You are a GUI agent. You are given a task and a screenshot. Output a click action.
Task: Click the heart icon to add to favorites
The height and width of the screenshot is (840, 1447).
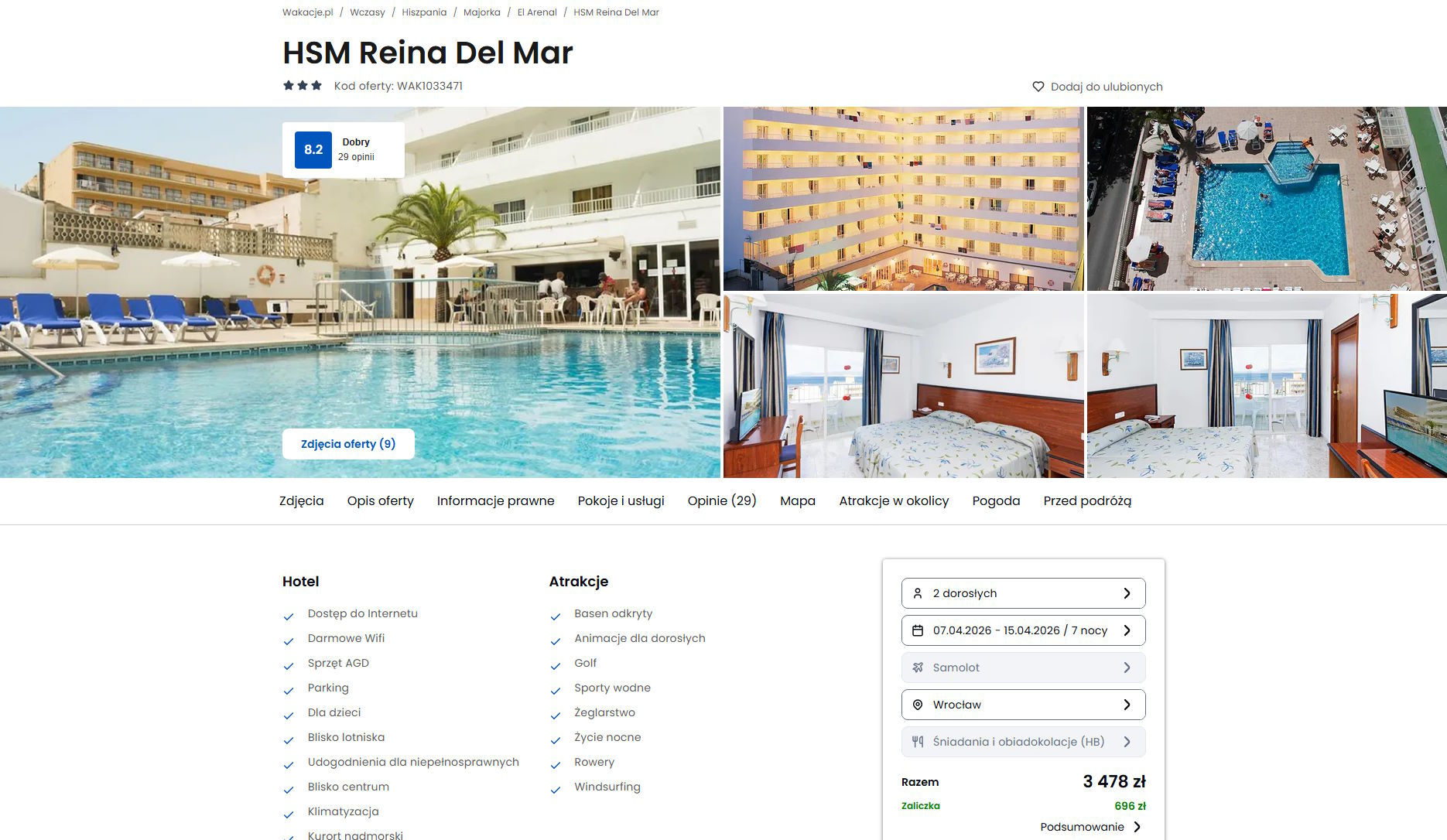(x=1038, y=87)
